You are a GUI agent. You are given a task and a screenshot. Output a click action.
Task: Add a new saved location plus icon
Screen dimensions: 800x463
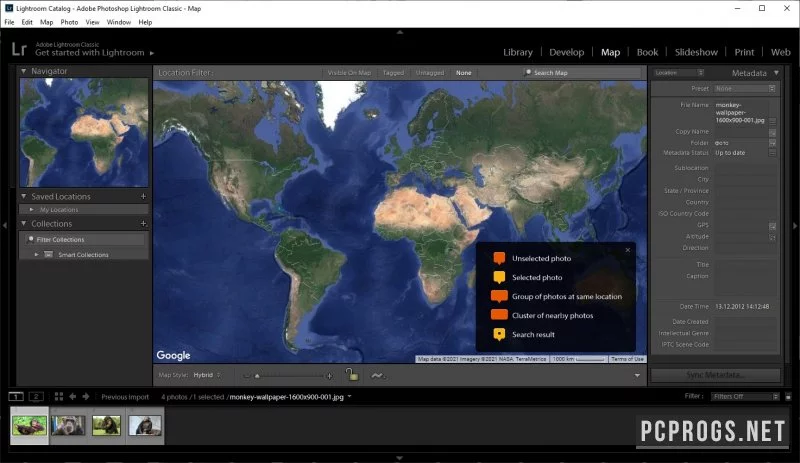click(143, 196)
